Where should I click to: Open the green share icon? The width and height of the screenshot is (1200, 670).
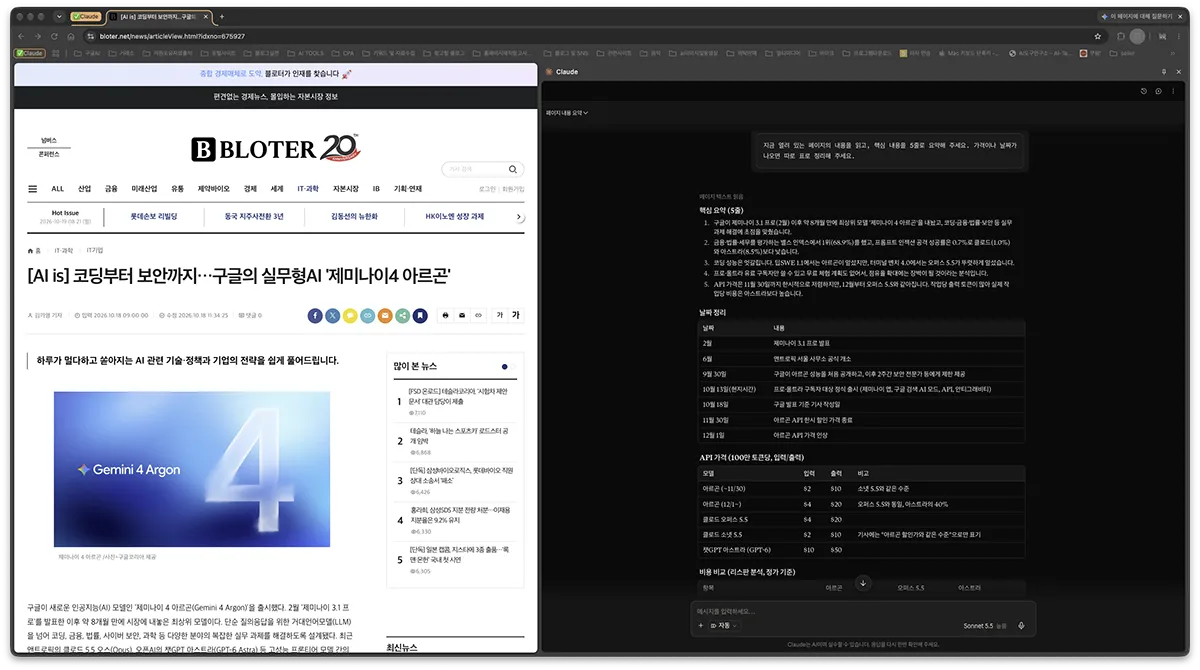(x=403, y=315)
